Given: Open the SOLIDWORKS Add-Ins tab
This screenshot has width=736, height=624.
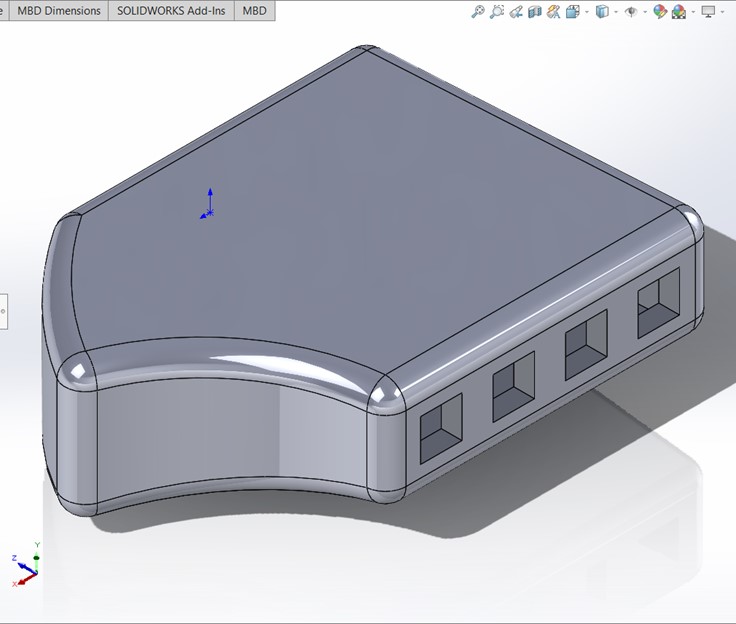Looking at the screenshot, I should tap(171, 11).
